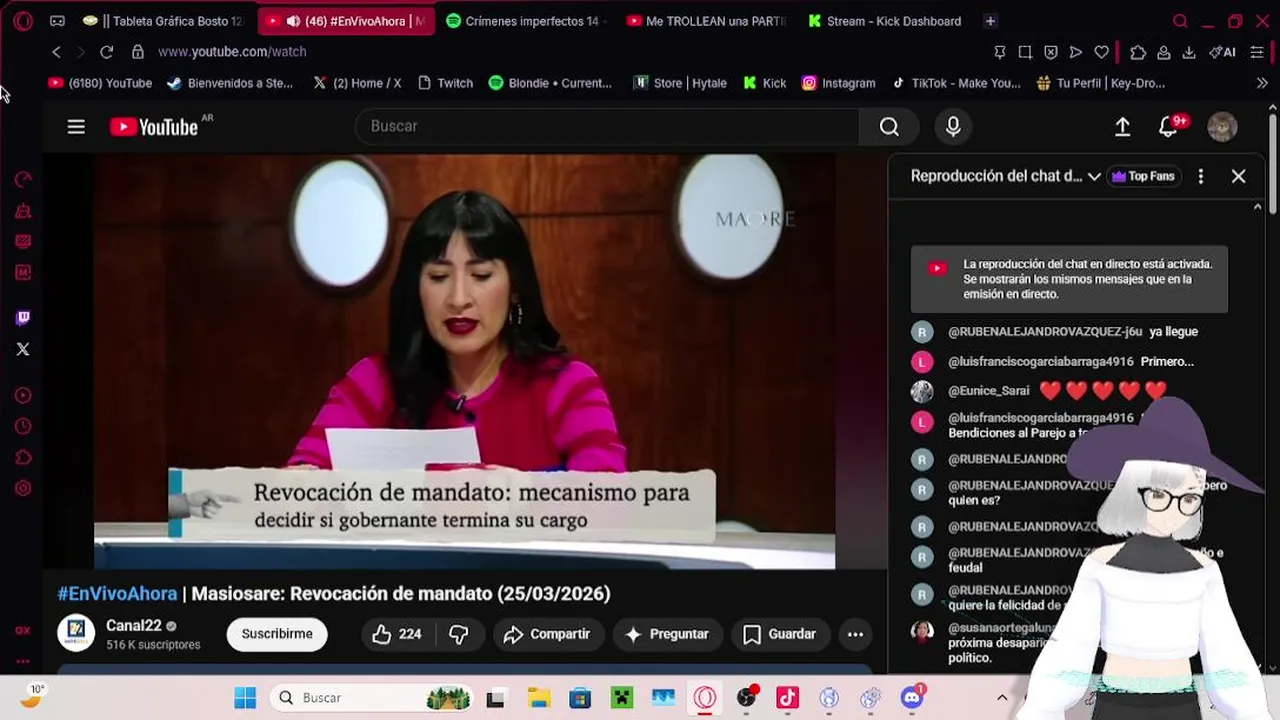
Task: Open a new browser tab
Action: [x=990, y=21]
